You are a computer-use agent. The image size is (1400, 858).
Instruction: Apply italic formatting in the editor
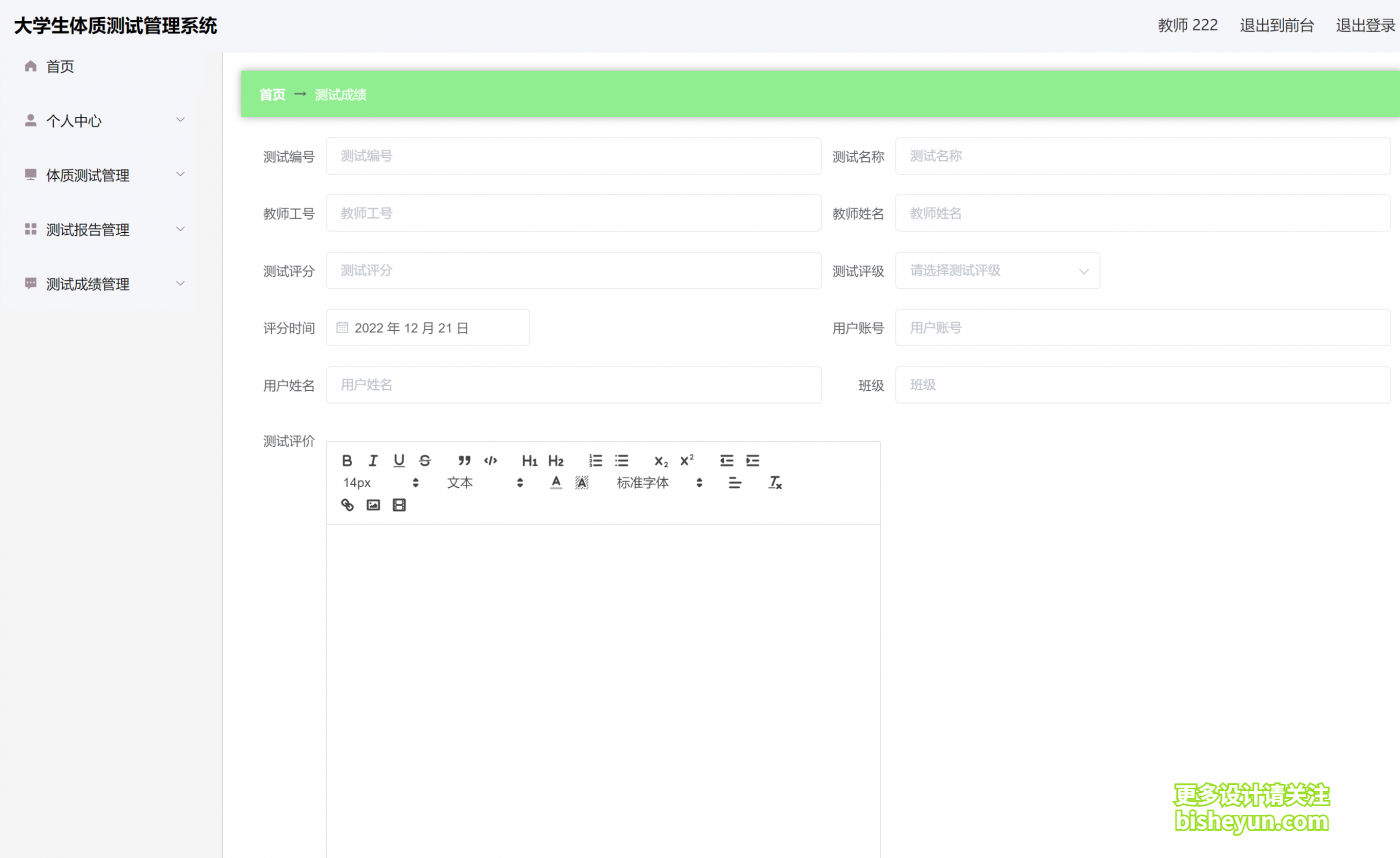point(373,461)
